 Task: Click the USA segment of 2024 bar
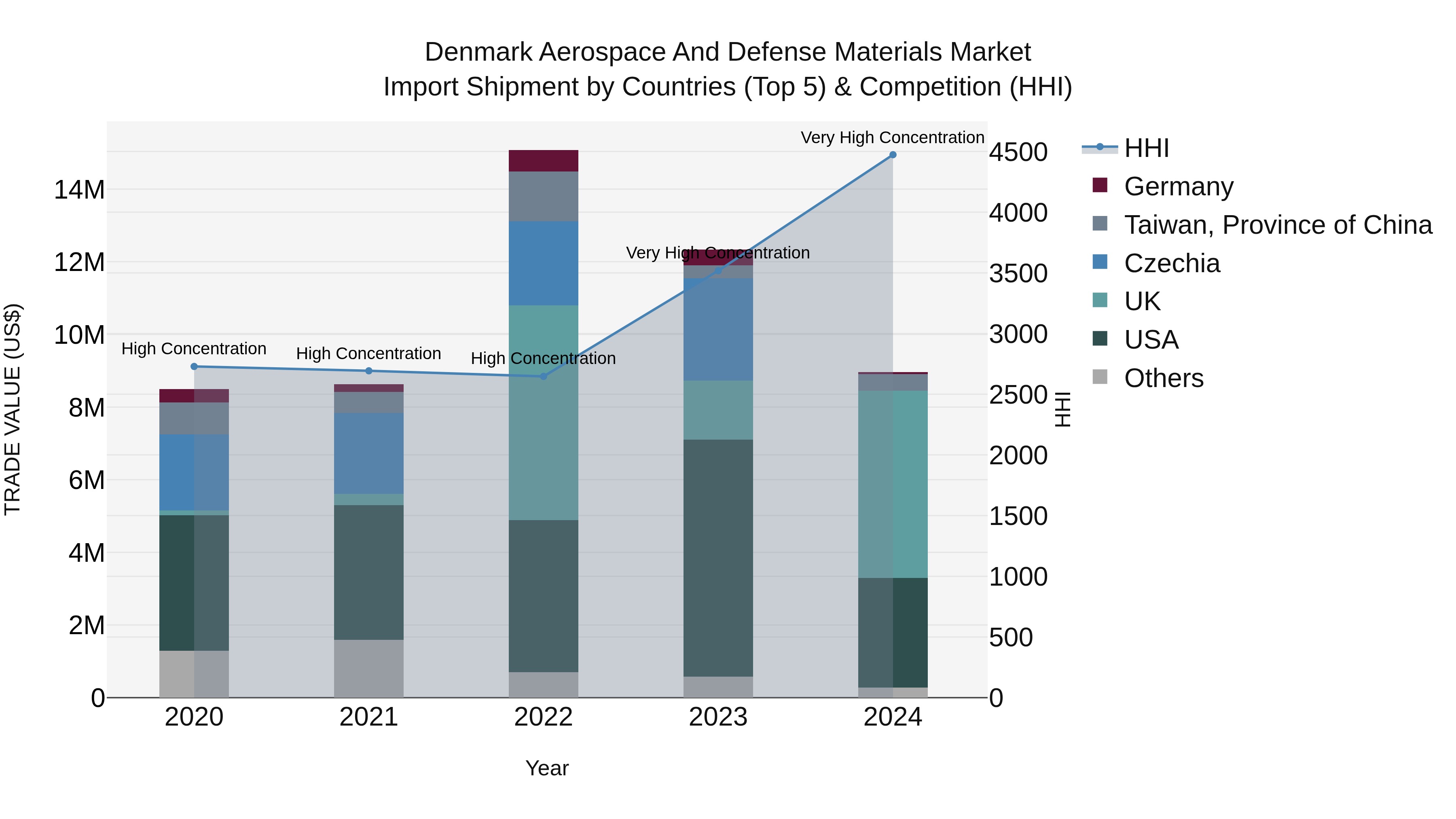point(893,633)
